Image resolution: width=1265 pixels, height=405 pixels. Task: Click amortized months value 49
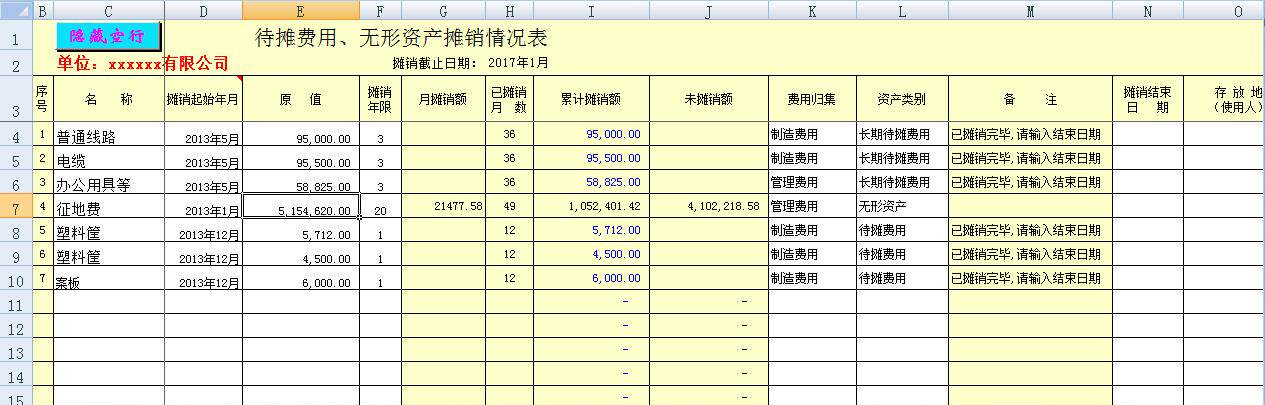(x=509, y=208)
